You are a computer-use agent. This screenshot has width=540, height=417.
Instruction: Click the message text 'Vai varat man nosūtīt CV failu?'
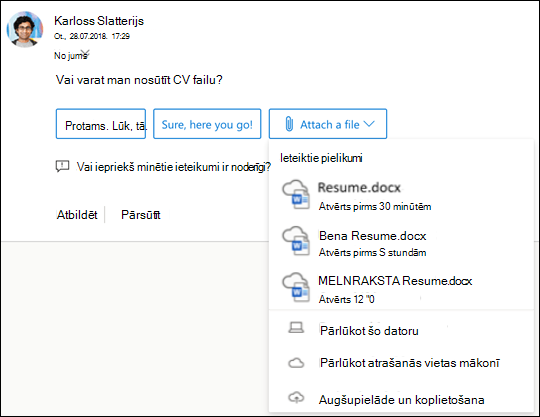139,80
